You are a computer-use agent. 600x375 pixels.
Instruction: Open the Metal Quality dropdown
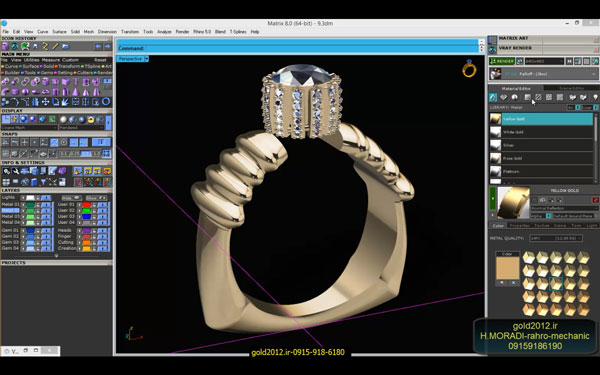point(556,238)
